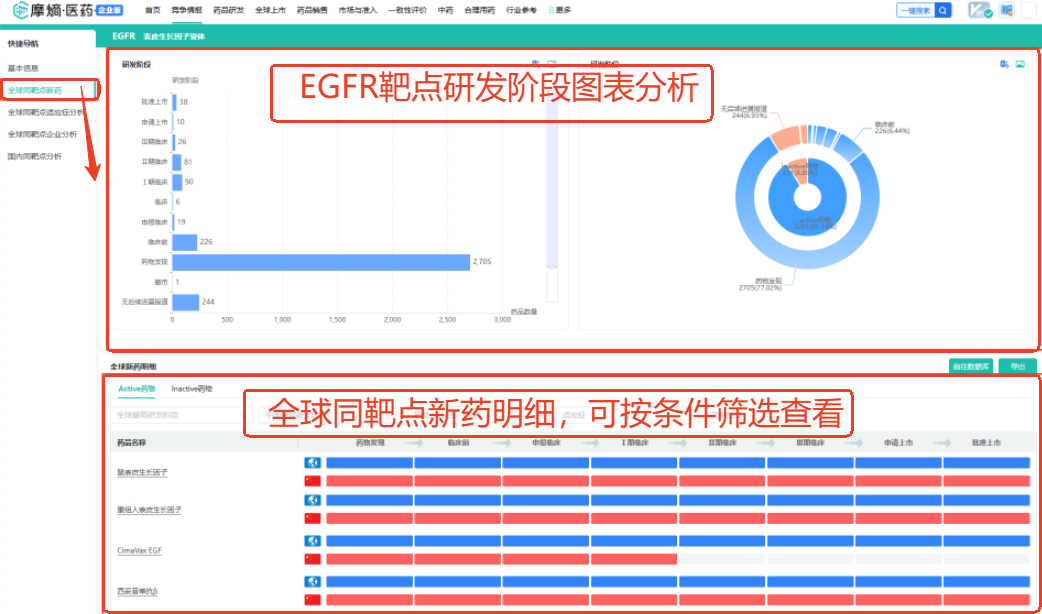Open the 更多 grid menu
This screenshot has height=614, width=1042.
560,10
